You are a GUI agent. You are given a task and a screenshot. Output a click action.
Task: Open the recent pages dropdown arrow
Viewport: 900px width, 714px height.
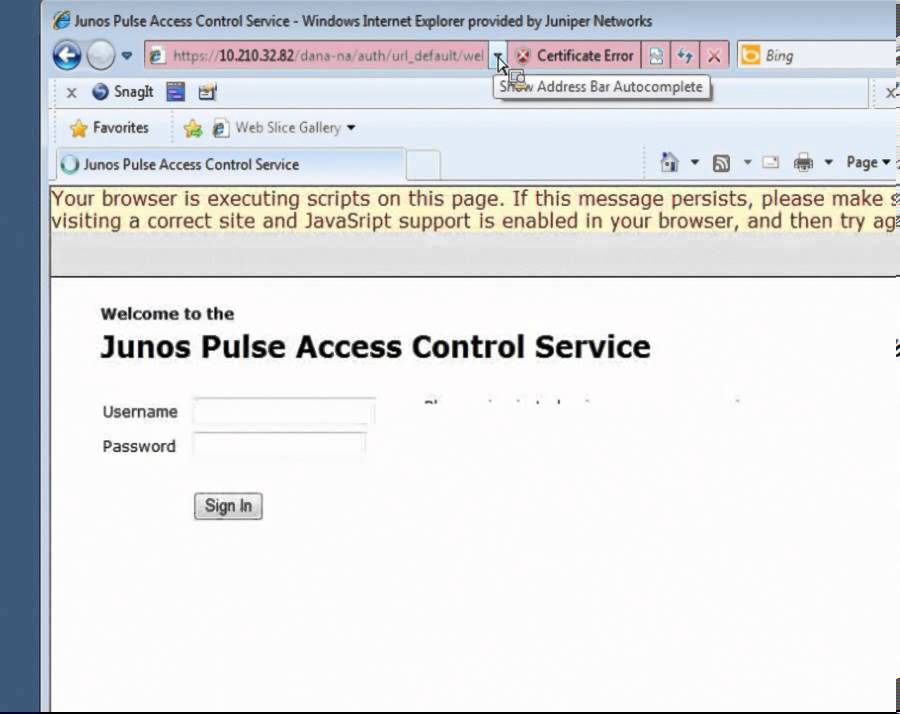pyautogui.click(x=127, y=56)
